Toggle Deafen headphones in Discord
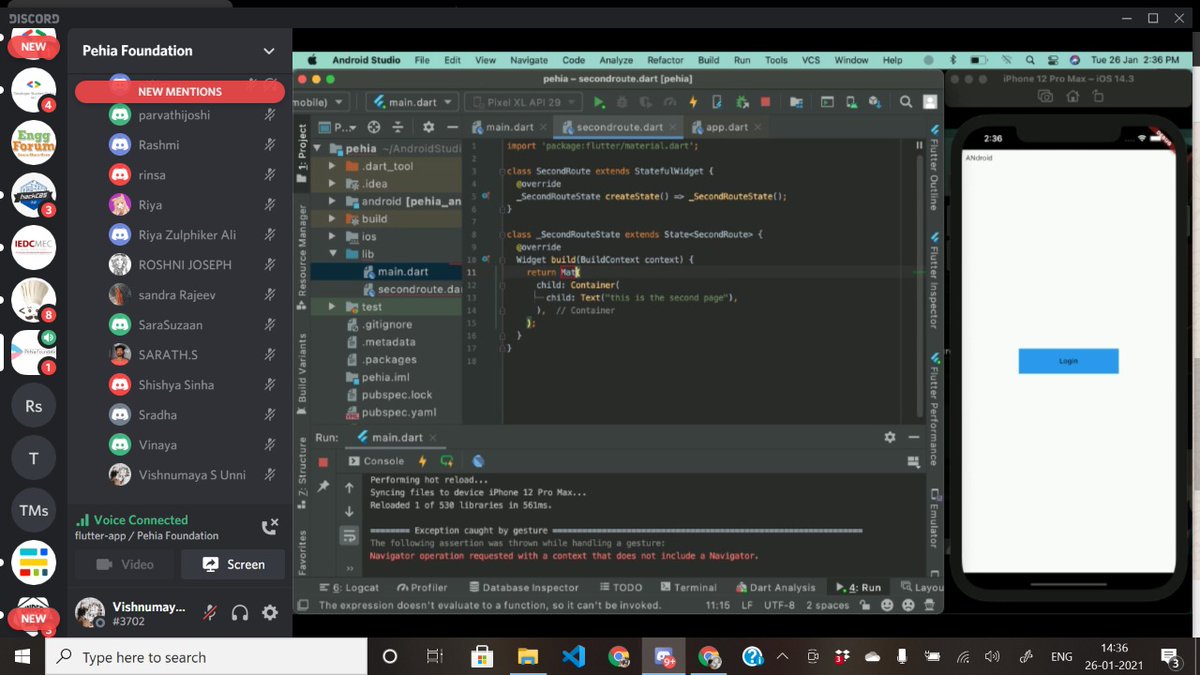Screen dimensions: 1200x675 [x=240, y=613]
